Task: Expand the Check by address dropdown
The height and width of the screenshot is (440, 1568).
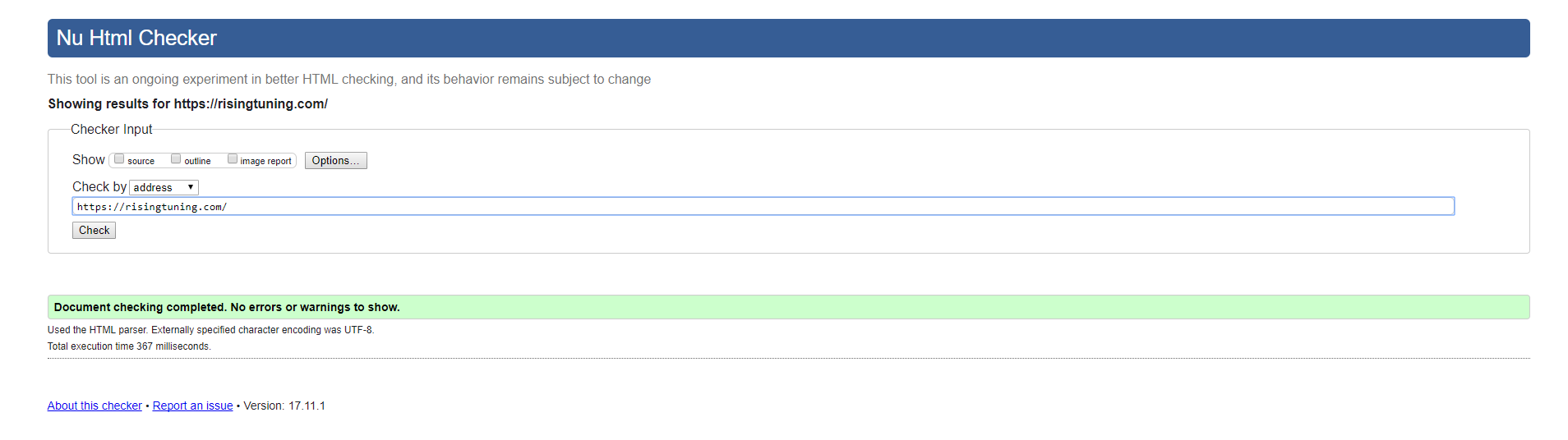Action: click(x=164, y=188)
